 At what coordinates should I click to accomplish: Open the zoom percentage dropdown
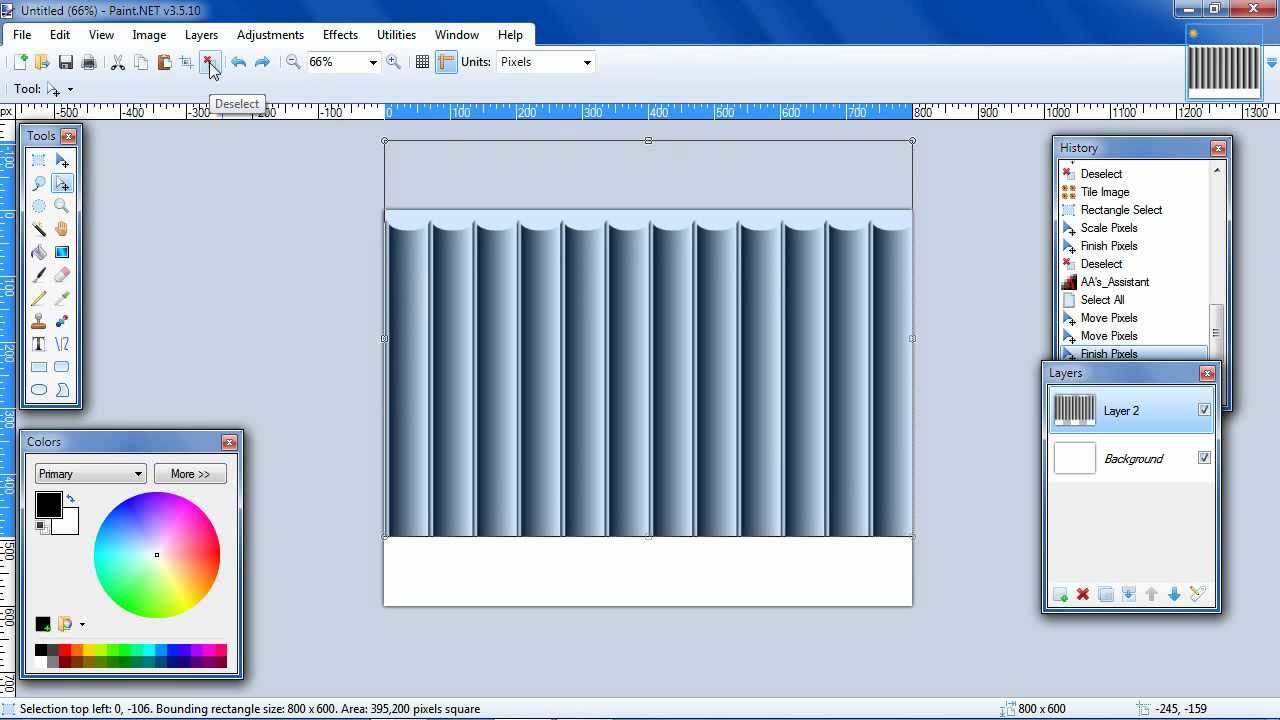point(373,62)
